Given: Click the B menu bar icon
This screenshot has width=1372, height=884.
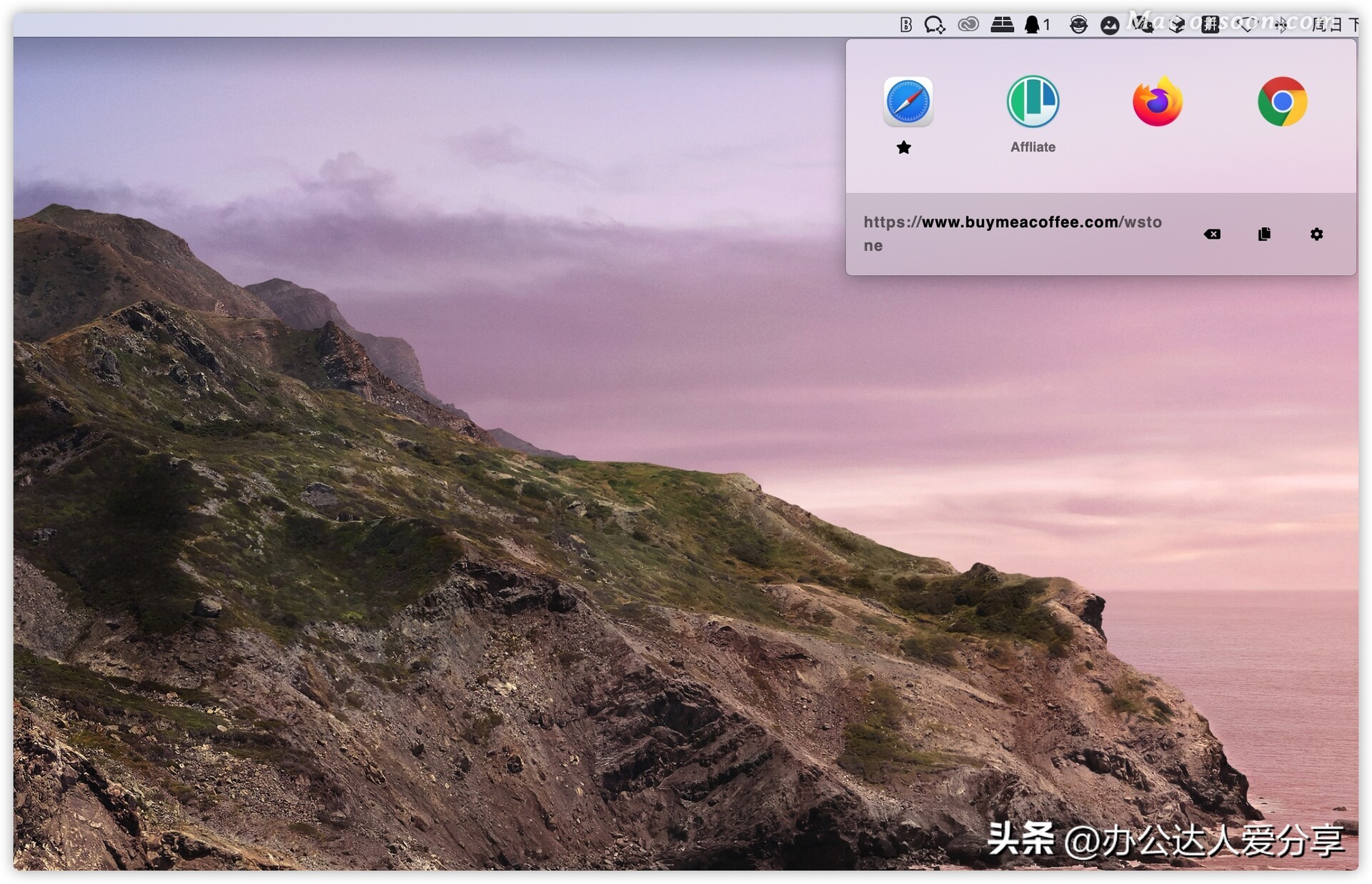Looking at the screenshot, I should (905, 24).
